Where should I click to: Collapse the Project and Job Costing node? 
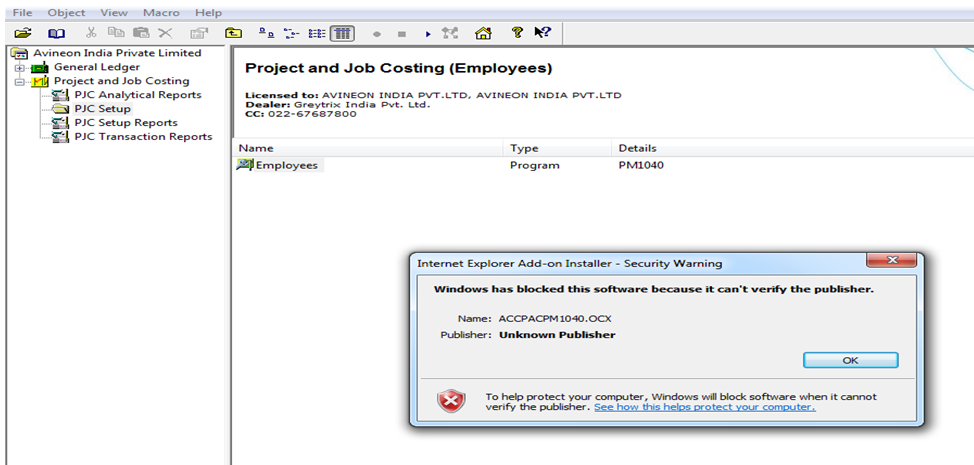(x=19, y=81)
